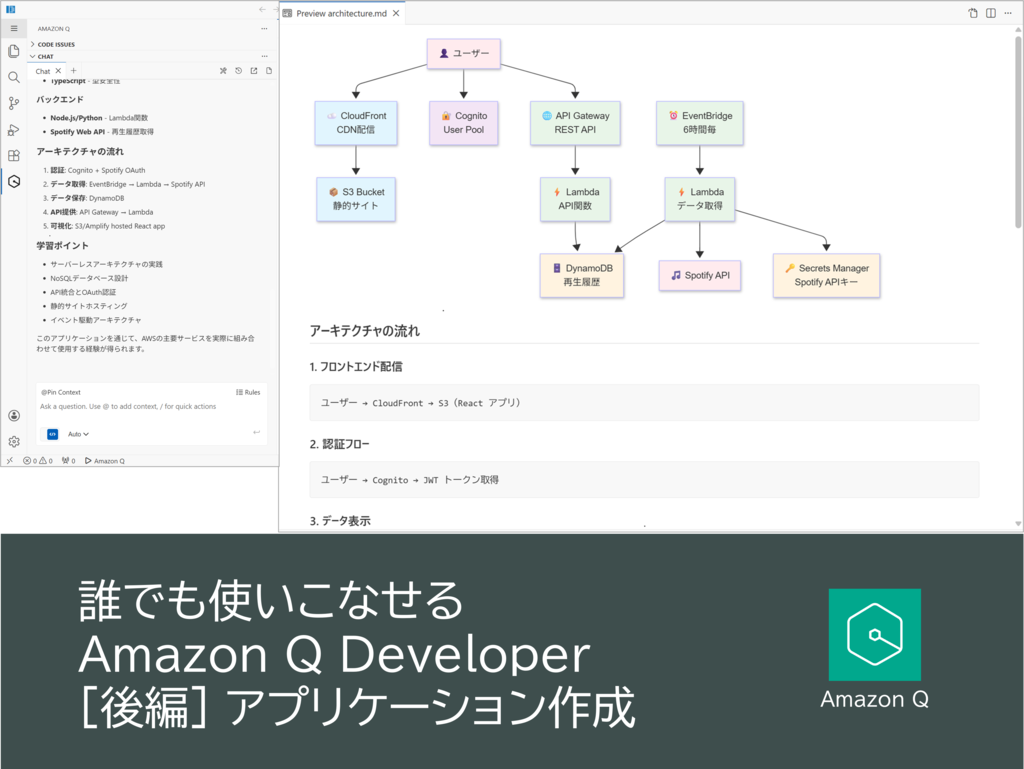
Task: Open the Search view icon
Action: 13,77
